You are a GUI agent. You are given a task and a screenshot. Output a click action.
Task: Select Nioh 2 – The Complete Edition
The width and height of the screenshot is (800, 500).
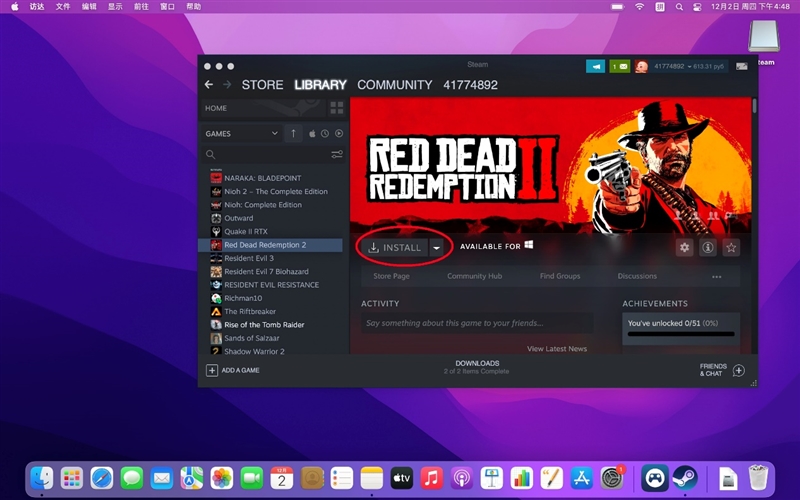270,191
